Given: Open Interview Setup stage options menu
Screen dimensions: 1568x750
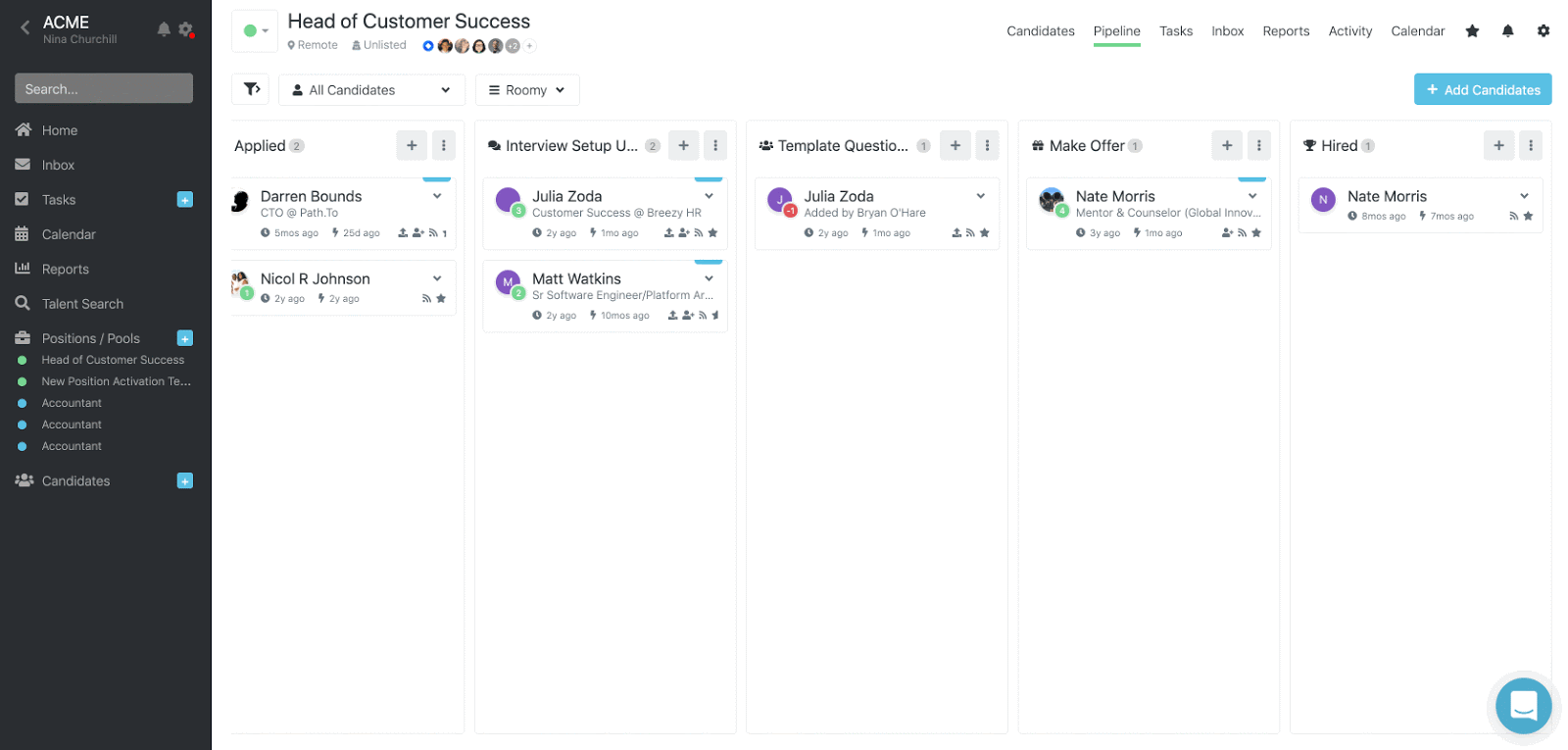Looking at the screenshot, I should (715, 145).
